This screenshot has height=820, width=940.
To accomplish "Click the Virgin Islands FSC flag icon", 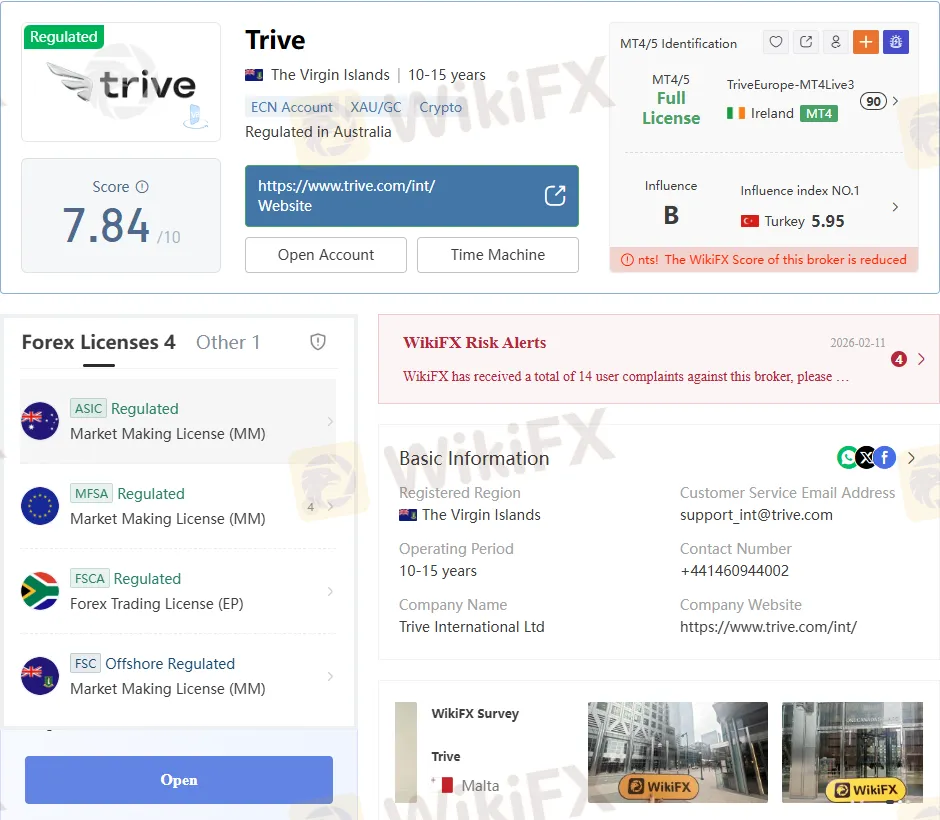I will pyautogui.click(x=40, y=676).
